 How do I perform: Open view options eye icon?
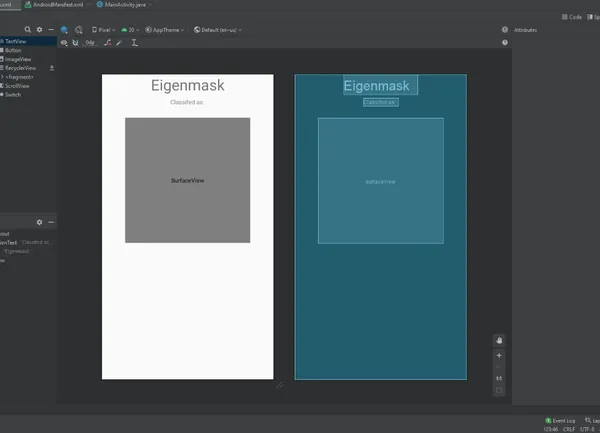tap(64, 43)
